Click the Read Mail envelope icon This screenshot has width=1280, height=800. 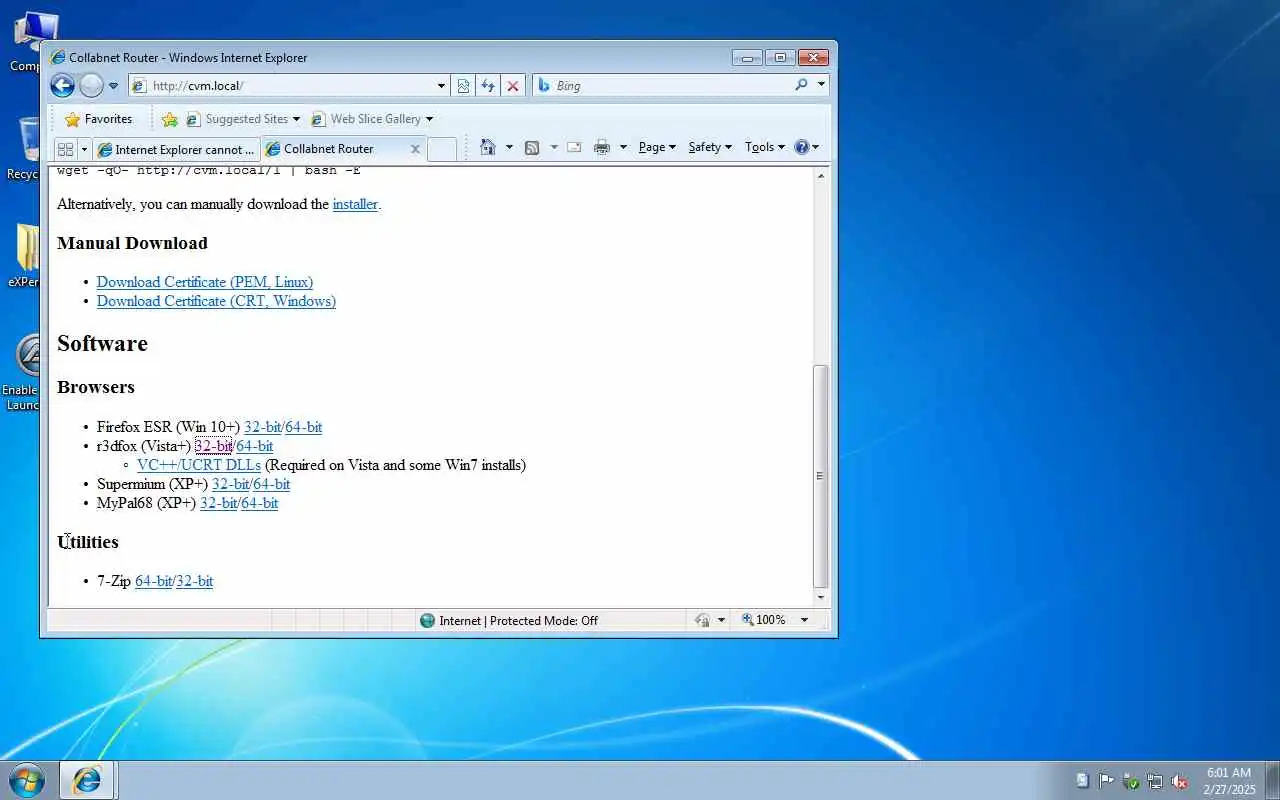tap(574, 147)
